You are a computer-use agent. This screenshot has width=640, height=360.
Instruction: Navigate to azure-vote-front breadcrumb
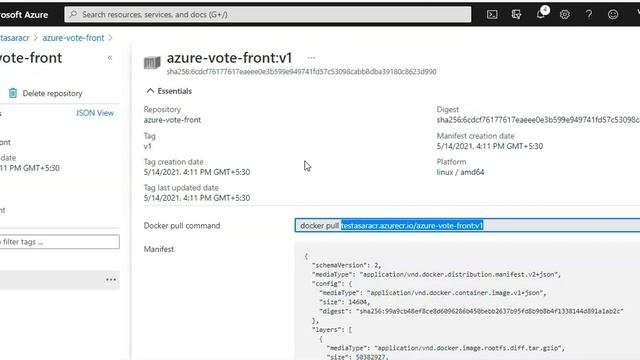click(73, 38)
